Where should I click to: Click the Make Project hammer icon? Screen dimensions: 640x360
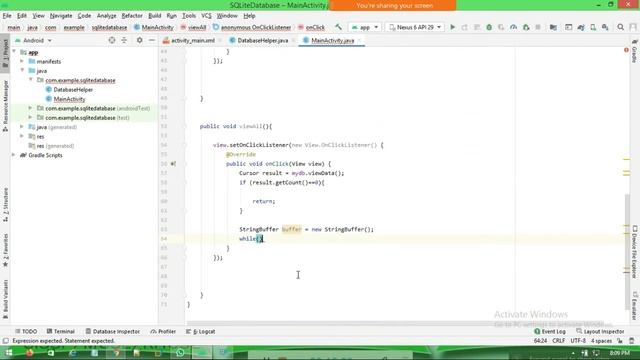coord(338,27)
